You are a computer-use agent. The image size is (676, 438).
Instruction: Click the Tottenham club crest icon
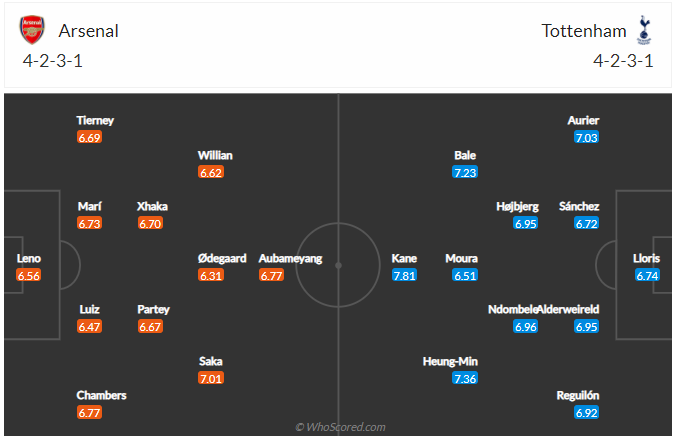tap(644, 30)
